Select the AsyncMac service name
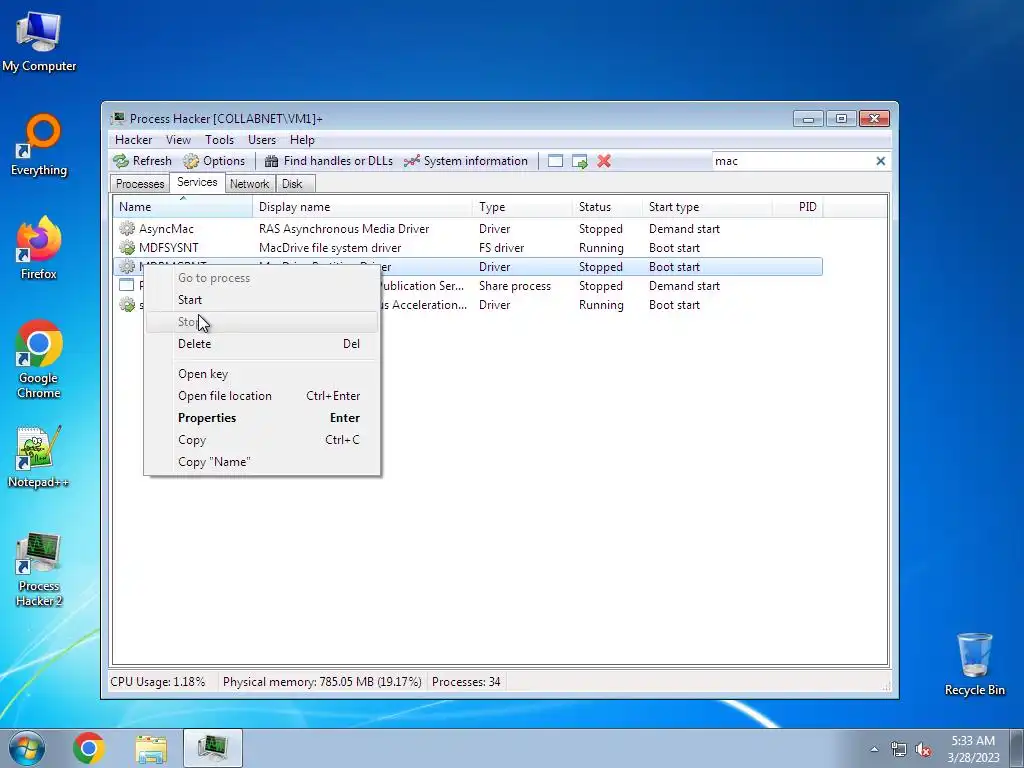 pyautogui.click(x=167, y=229)
